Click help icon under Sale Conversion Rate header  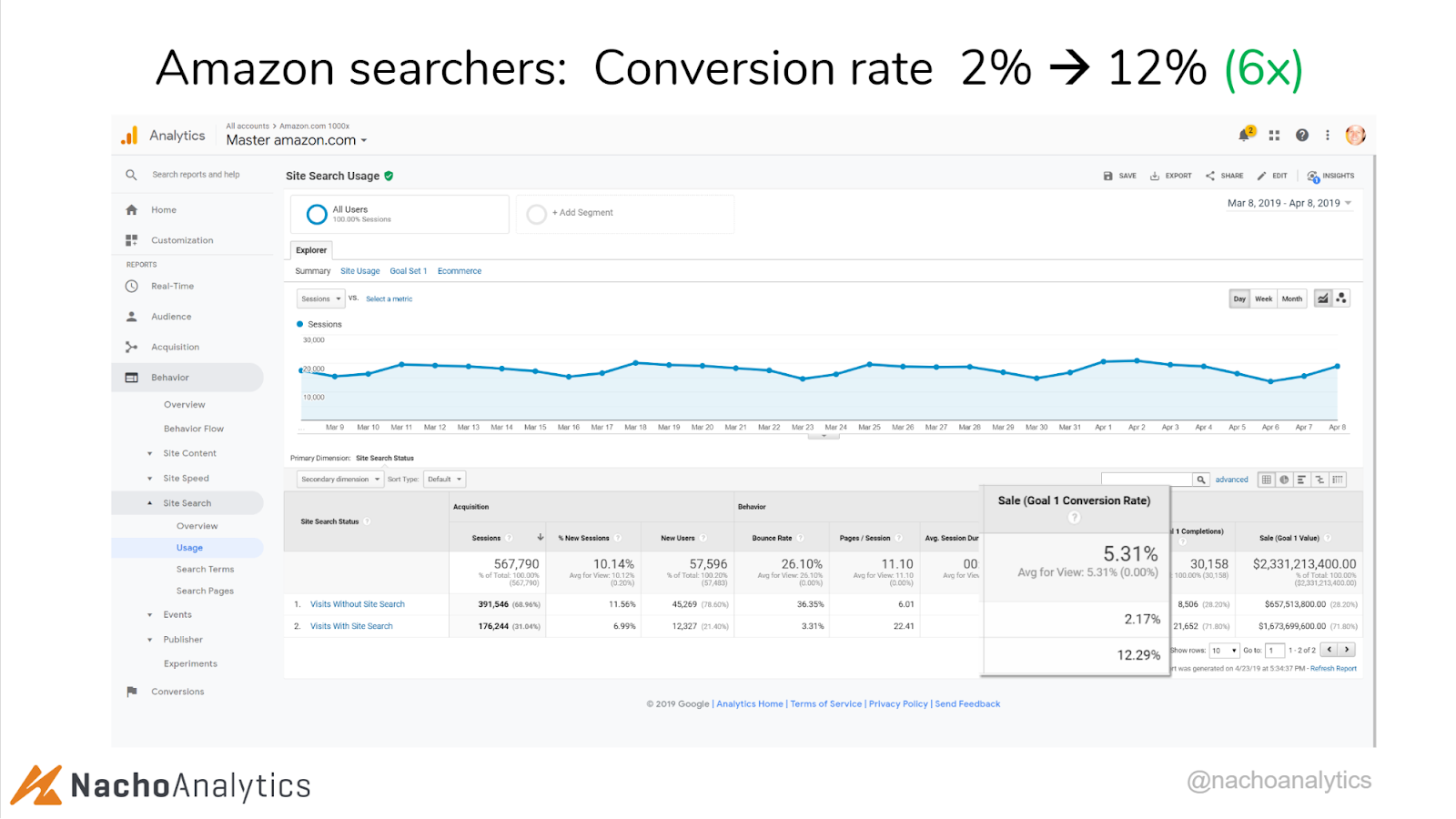[x=1074, y=517]
